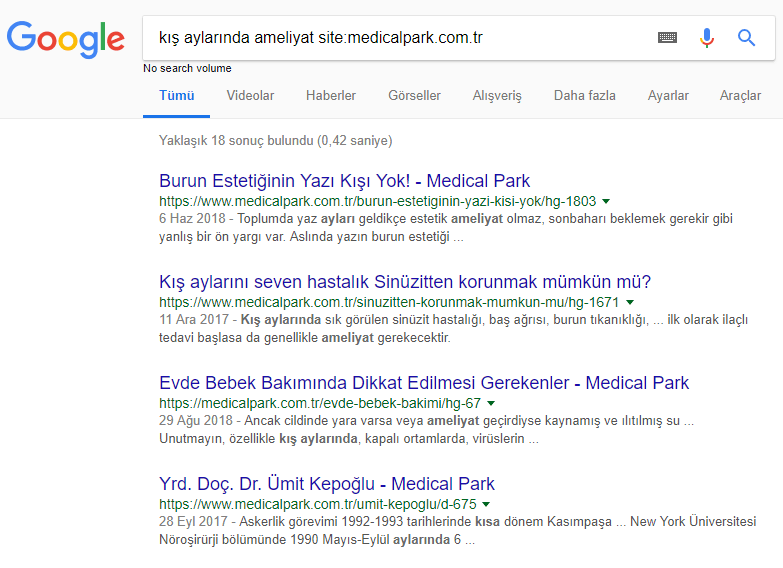
Task: Switch to the Videolar tab
Action: click(250, 95)
